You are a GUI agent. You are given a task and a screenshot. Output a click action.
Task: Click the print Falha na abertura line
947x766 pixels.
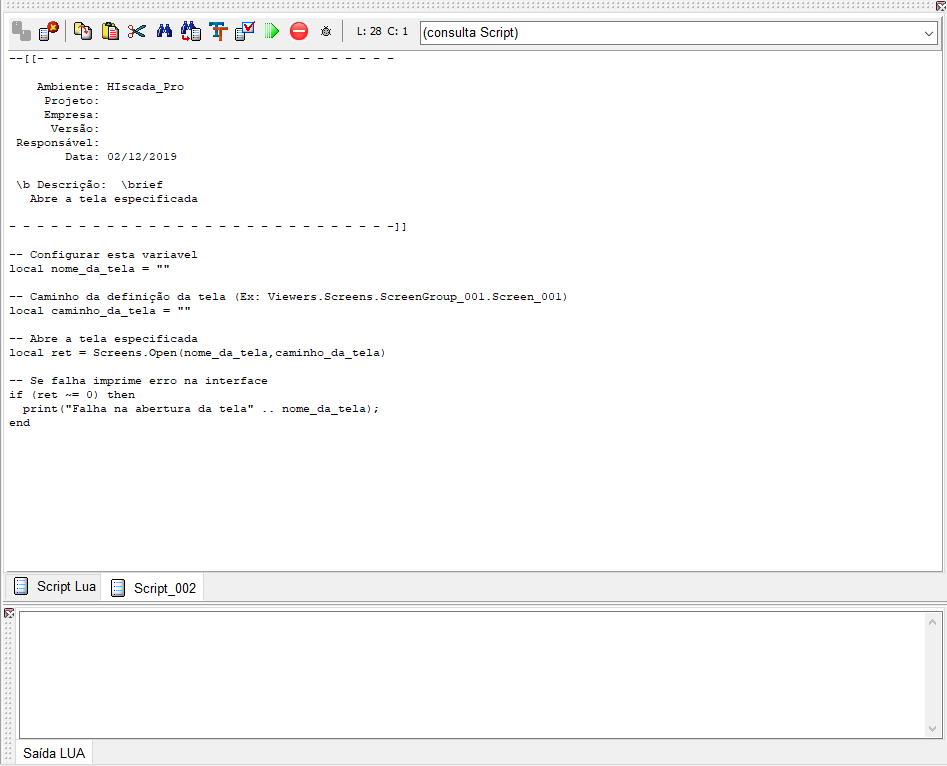pyautogui.click(x=201, y=409)
